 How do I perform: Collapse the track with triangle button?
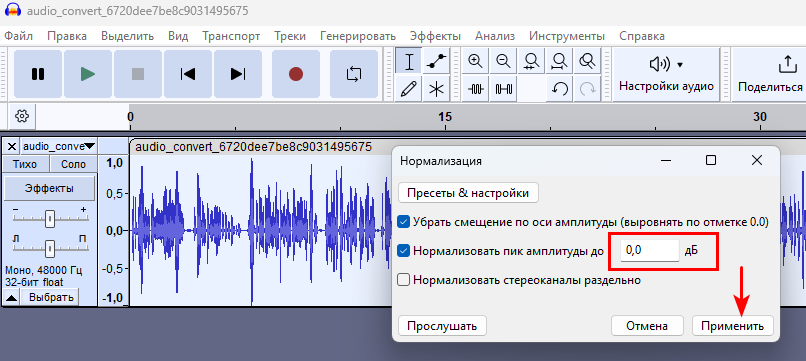coord(12,298)
